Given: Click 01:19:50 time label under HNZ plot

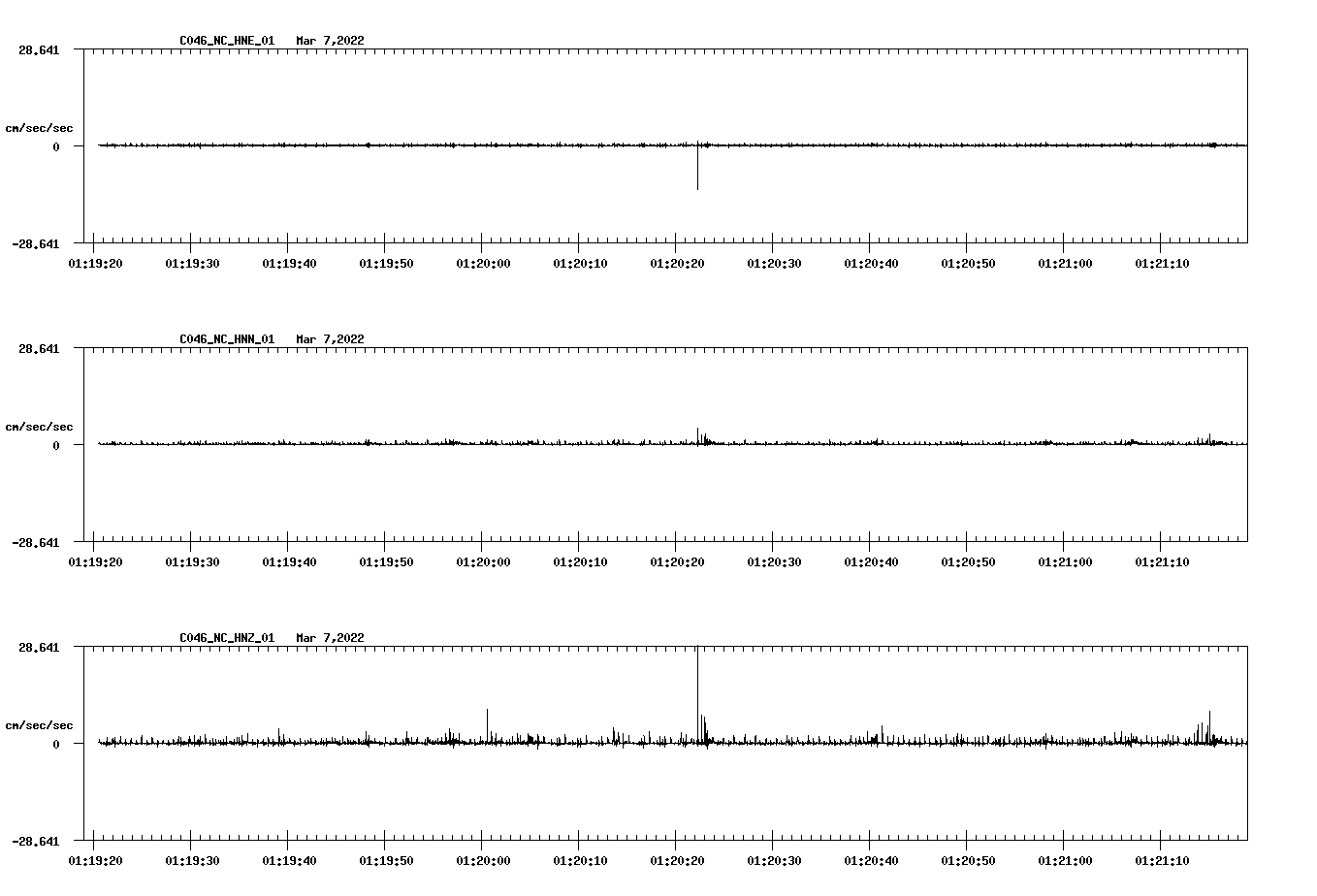Looking at the screenshot, I should (x=386, y=861).
